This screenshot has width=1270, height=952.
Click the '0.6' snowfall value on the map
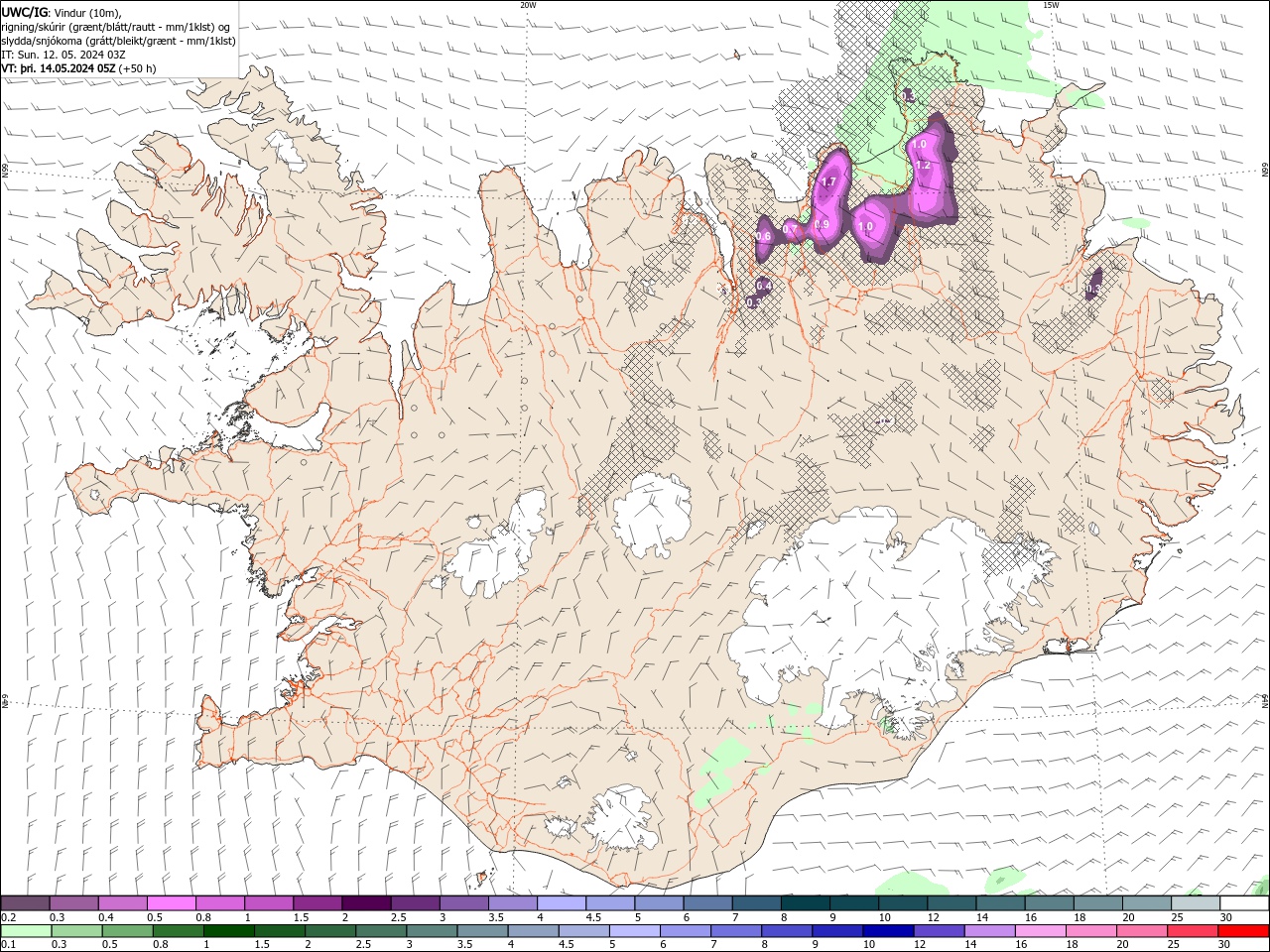[763, 236]
